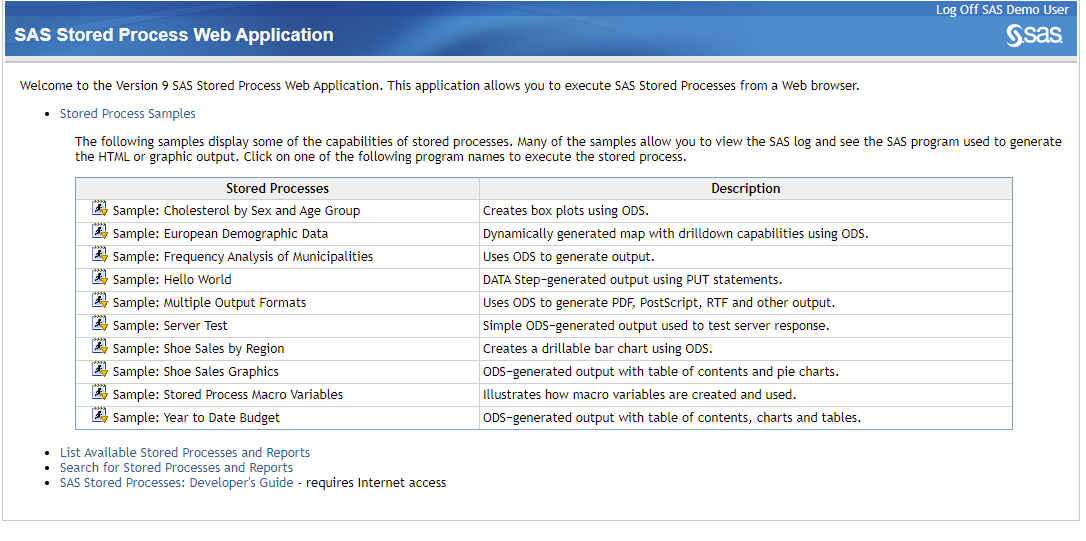Click the icon beside Shoe Sales by Region
The height and width of the screenshot is (541, 1086).
[x=99, y=347]
